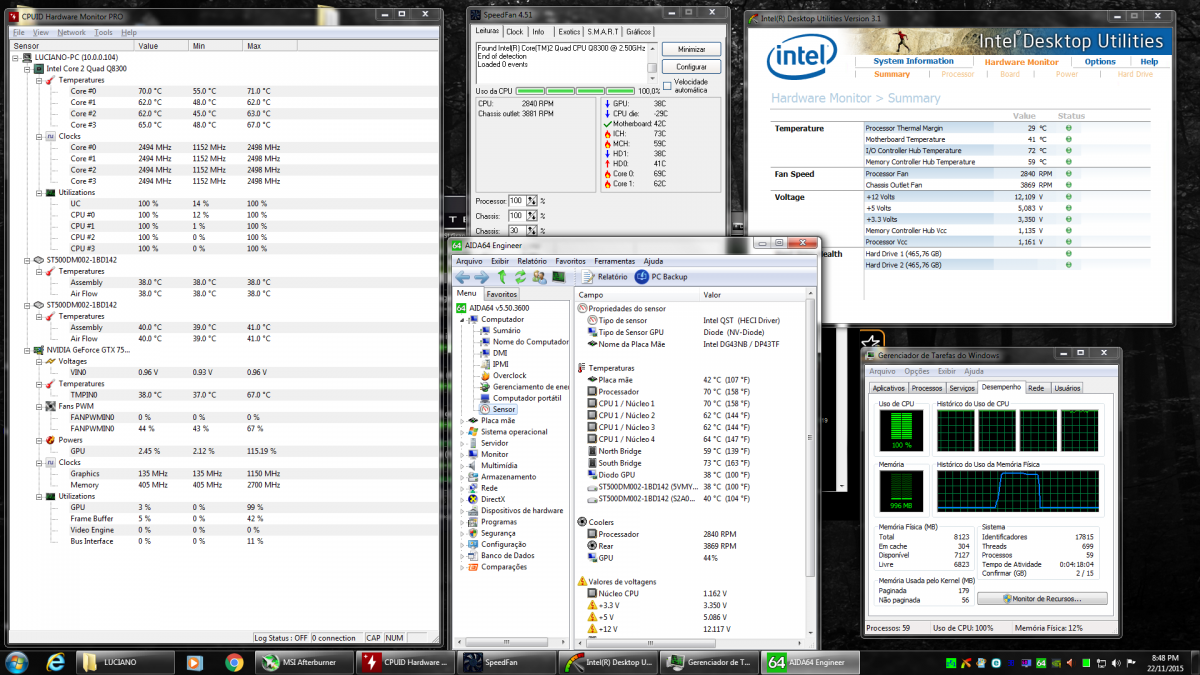The height and width of the screenshot is (675, 1200).
Task: Expand the Configuração node in AIDA64
Action: (462, 544)
